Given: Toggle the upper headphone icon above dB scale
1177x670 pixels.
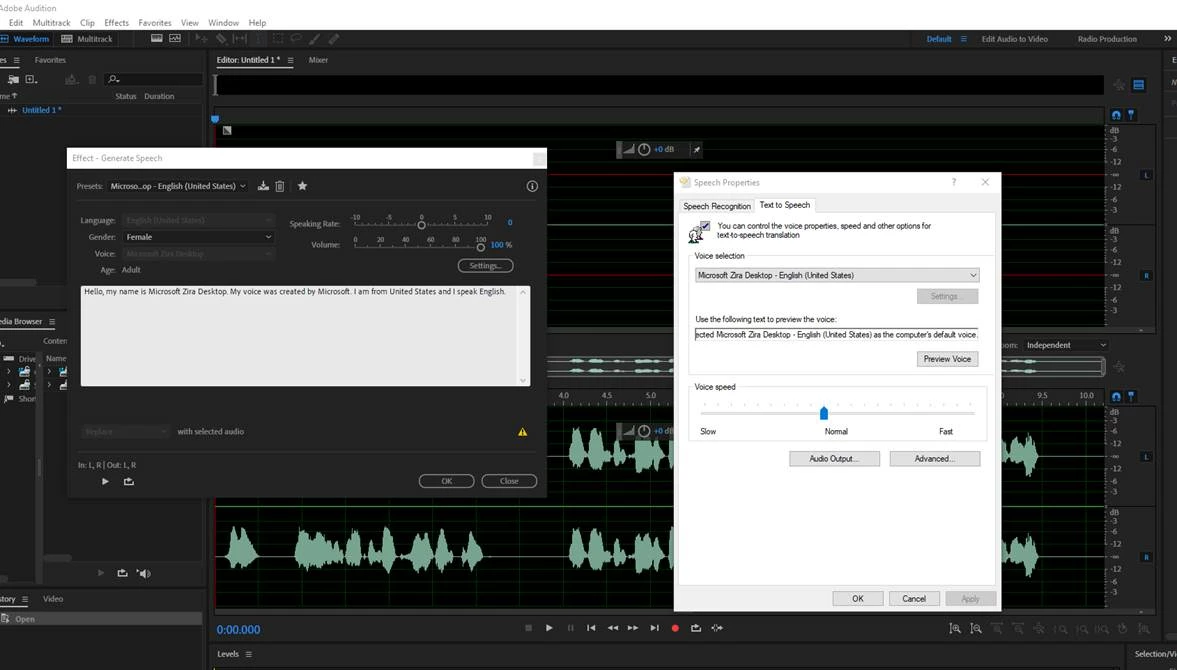Looking at the screenshot, I should click(x=1116, y=115).
